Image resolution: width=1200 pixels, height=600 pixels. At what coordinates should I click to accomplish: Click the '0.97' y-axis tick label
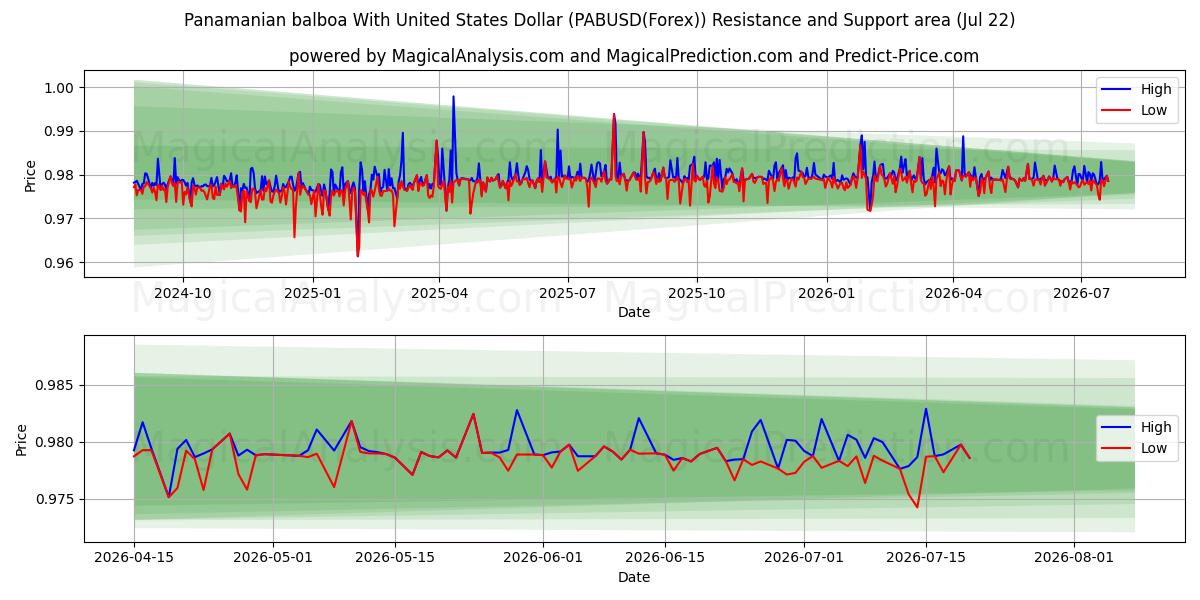(60, 219)
